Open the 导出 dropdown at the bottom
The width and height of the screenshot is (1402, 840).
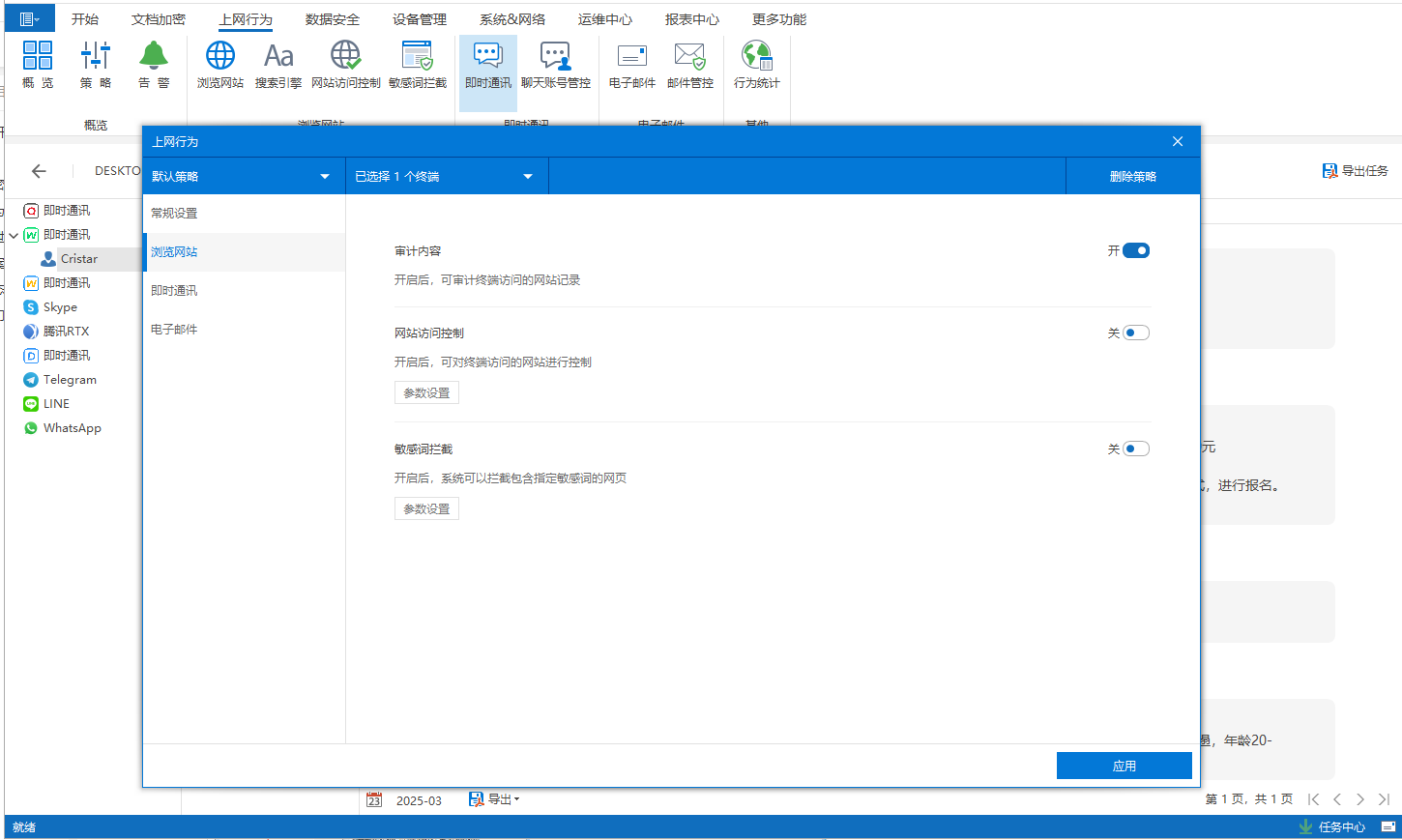tap(495, 799)
